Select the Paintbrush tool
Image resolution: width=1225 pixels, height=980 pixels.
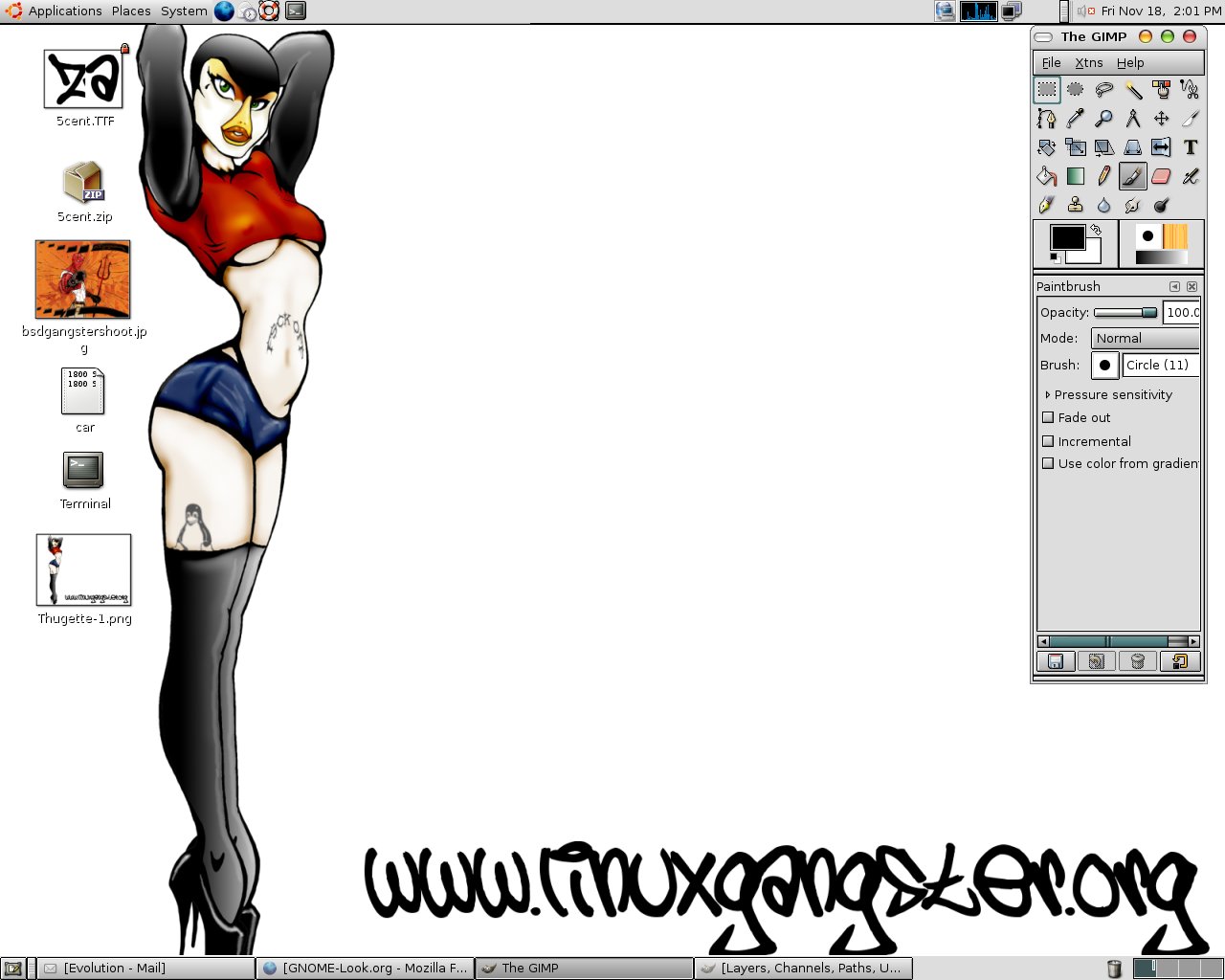1133,176
